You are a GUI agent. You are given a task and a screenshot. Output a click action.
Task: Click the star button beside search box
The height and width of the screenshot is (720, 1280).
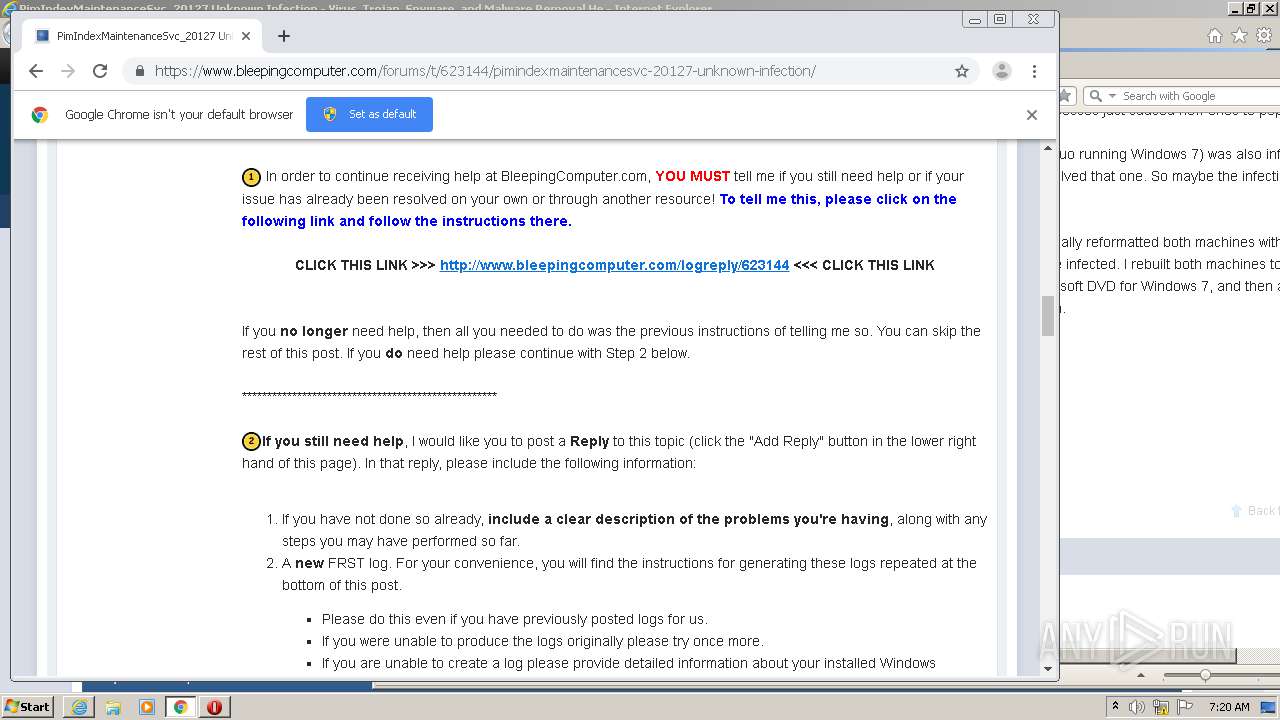coord(1066,96)
